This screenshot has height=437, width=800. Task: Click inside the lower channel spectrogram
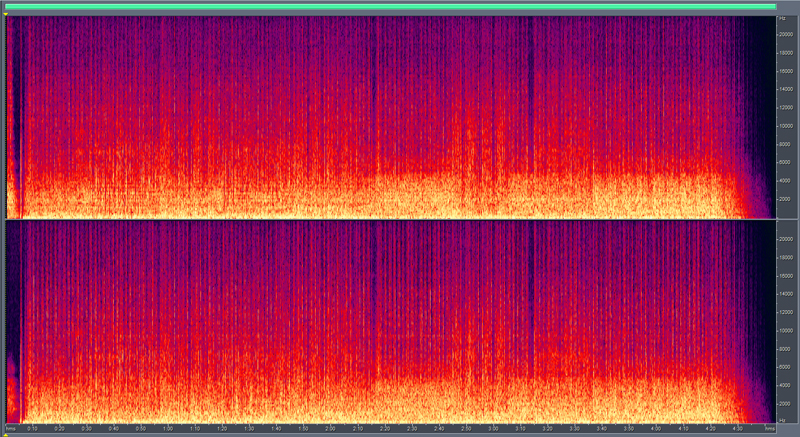point(390,320)
